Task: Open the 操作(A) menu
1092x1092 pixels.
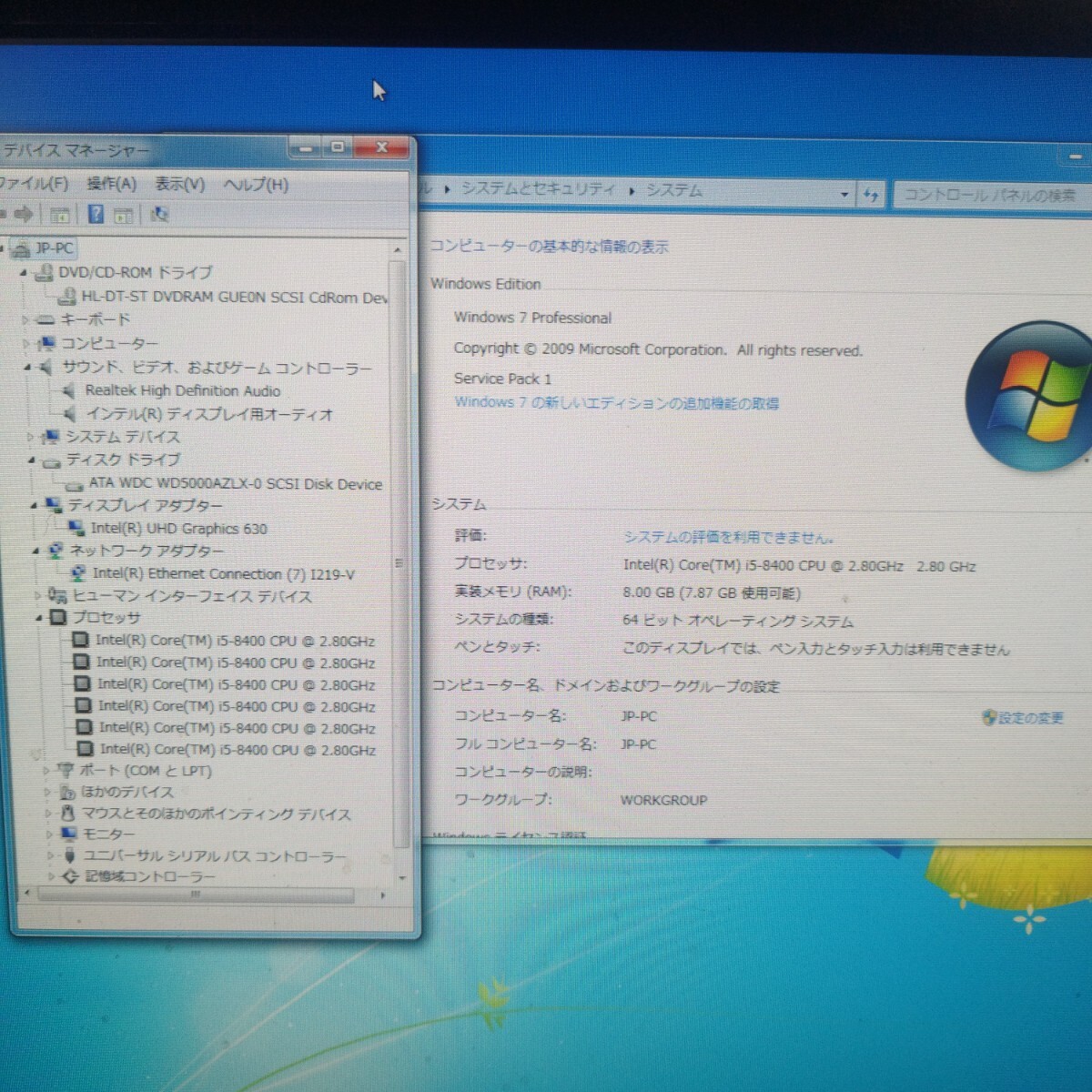Action: coord(112,185)
